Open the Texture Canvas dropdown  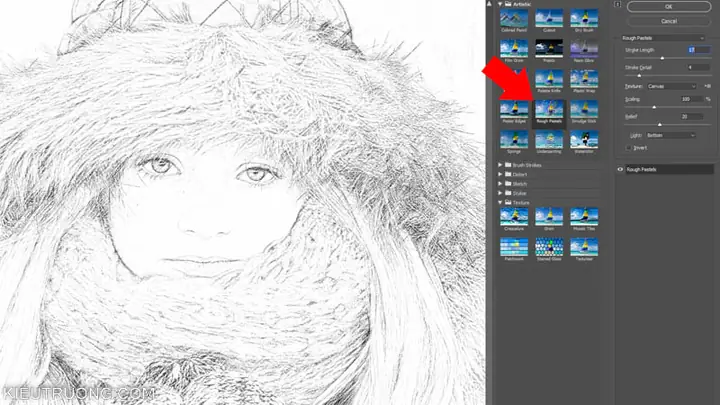click(x=672, y=86)
